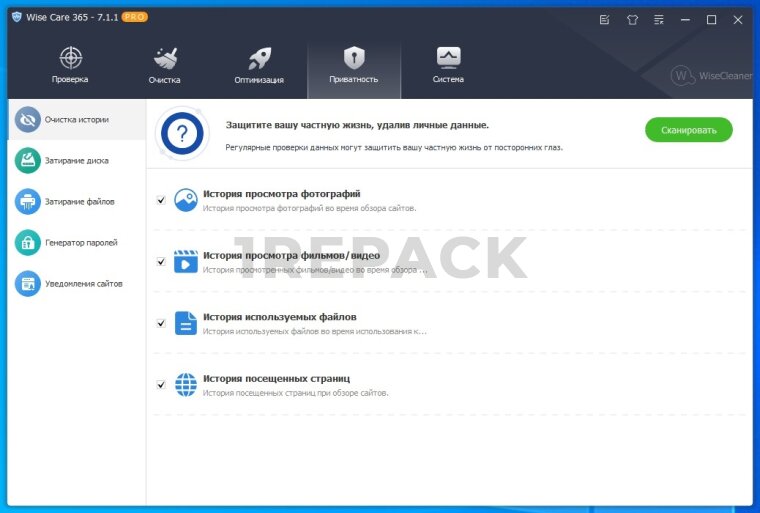Select Затирание файлов shredder icon

coord(28,201)
